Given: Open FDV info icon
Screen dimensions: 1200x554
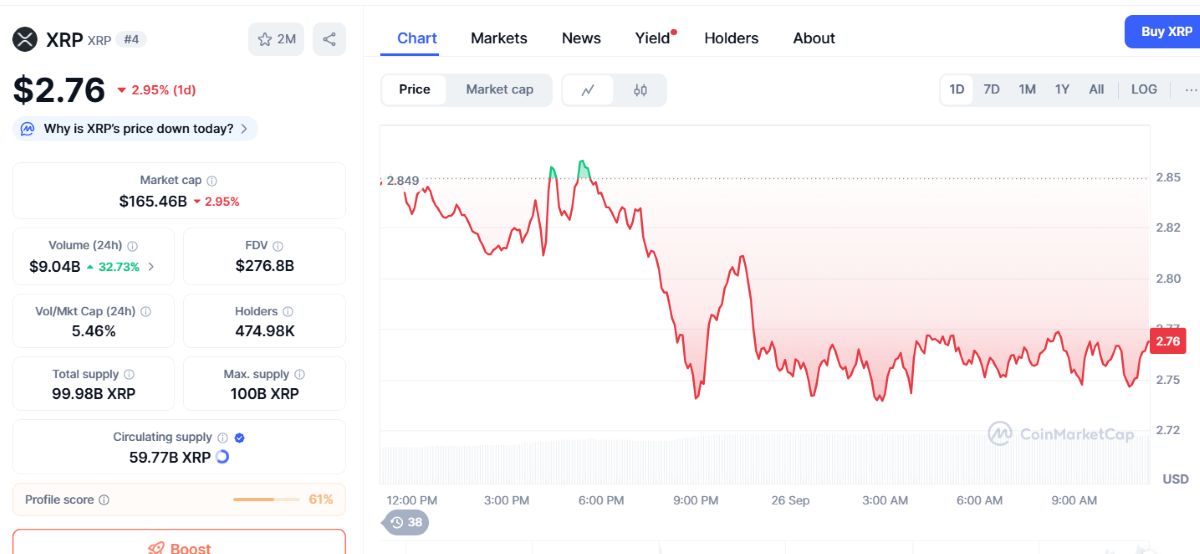Looking at the screenshot, I should click(x=278, y=246).
